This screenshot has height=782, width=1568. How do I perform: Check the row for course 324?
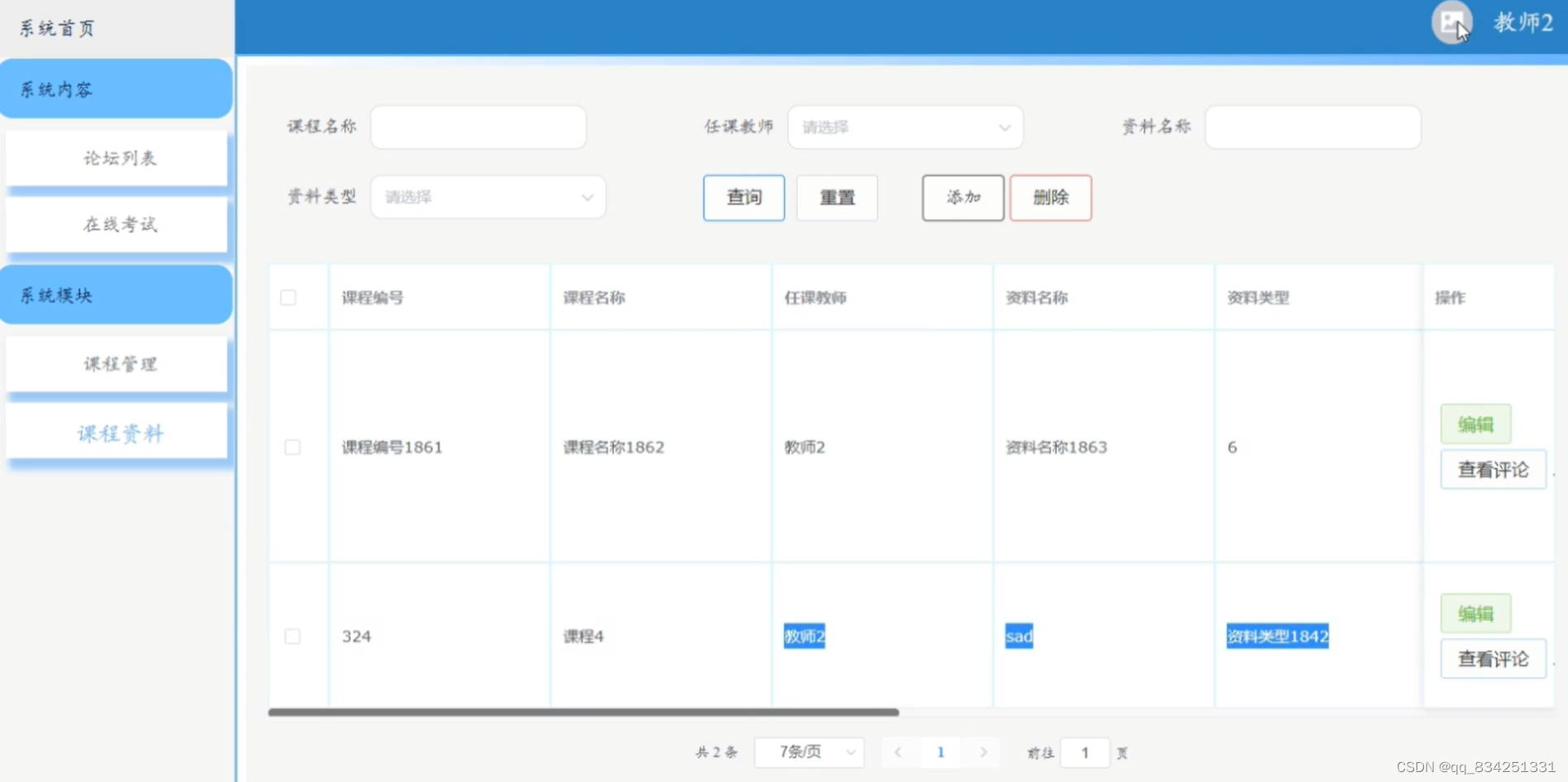(x=292, y=636)
